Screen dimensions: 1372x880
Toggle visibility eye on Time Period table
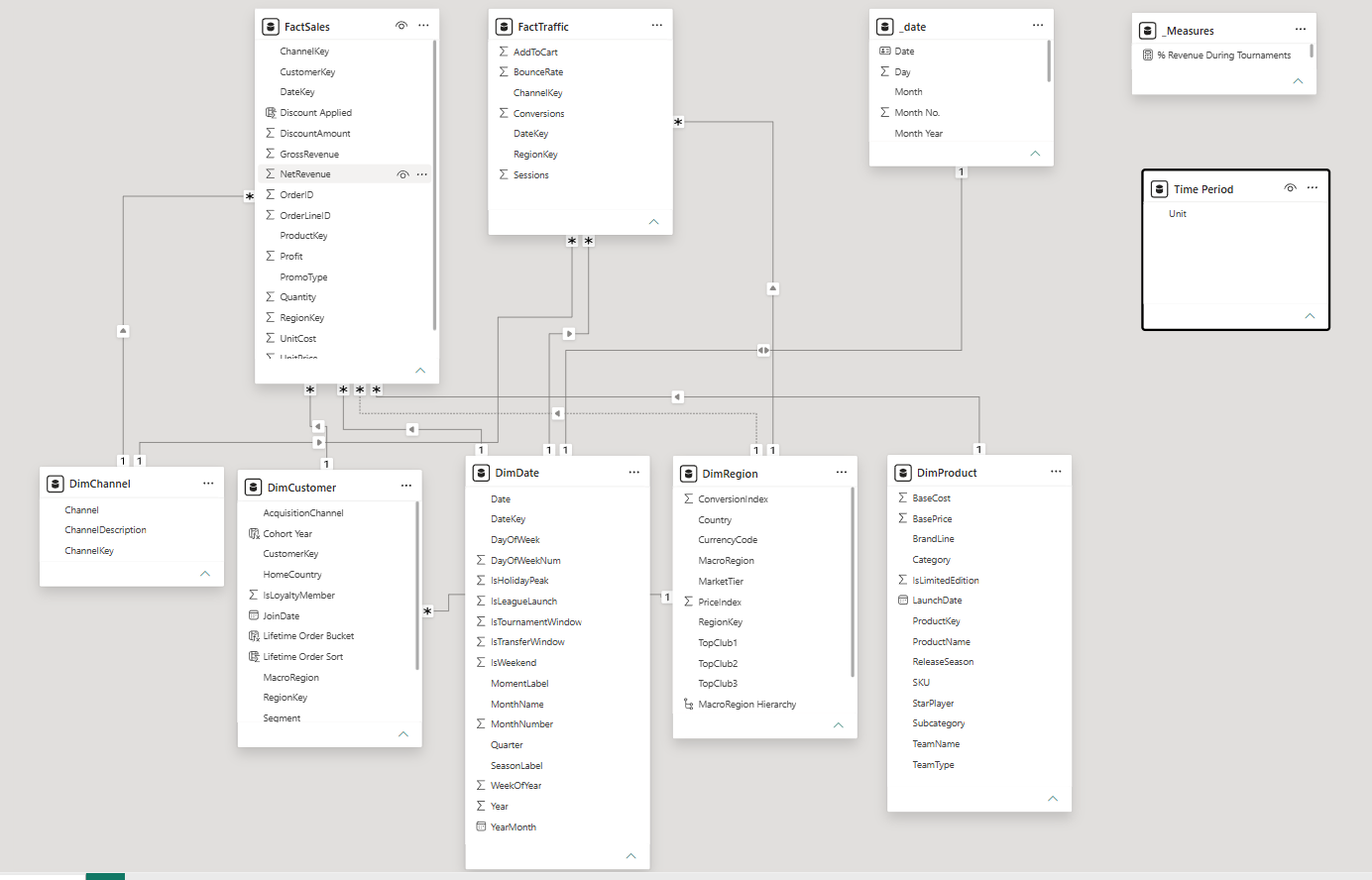pyautogui.click(x=1290, y=188)
